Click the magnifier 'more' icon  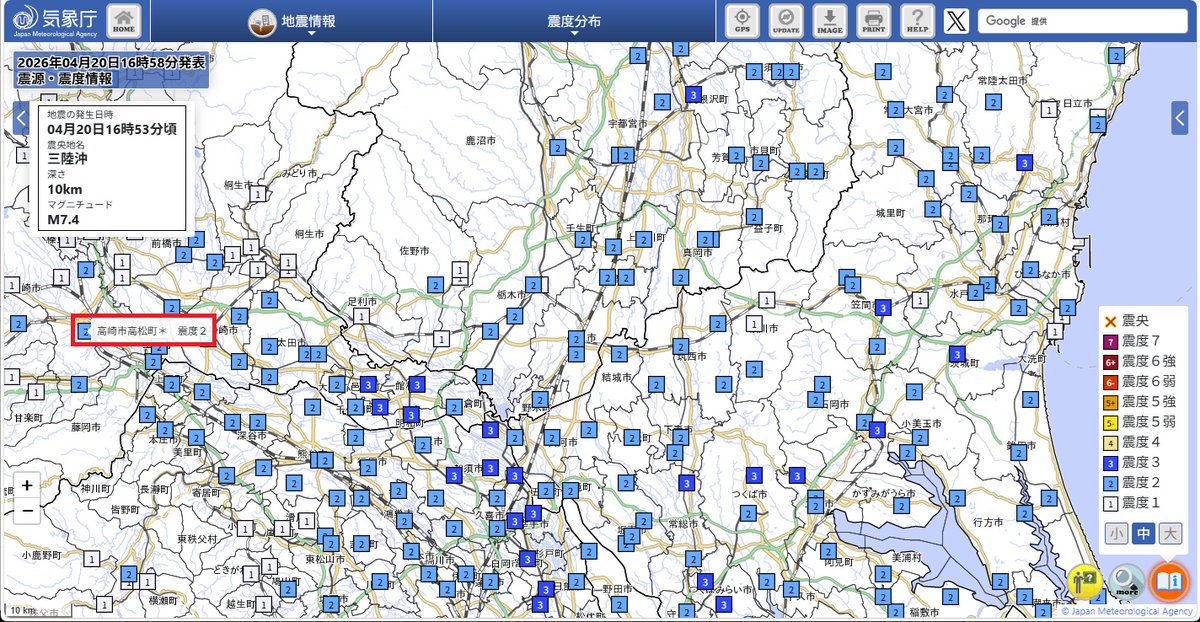[1126, 581]
